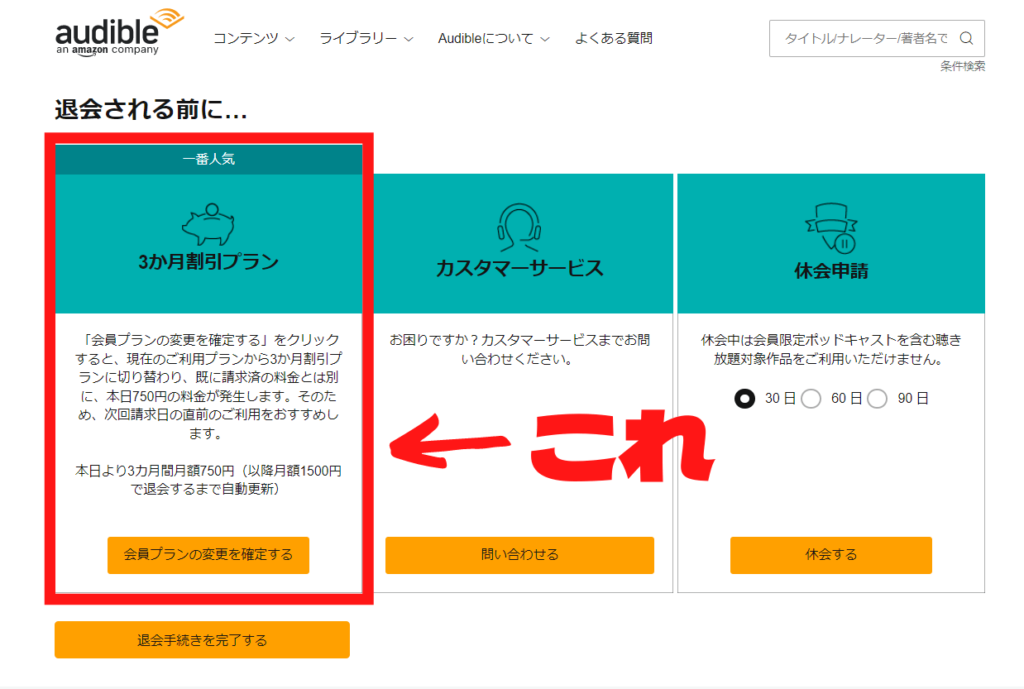Click the piggy bank icon
This screenshot has height=689, width=1024.
(208, 224)
